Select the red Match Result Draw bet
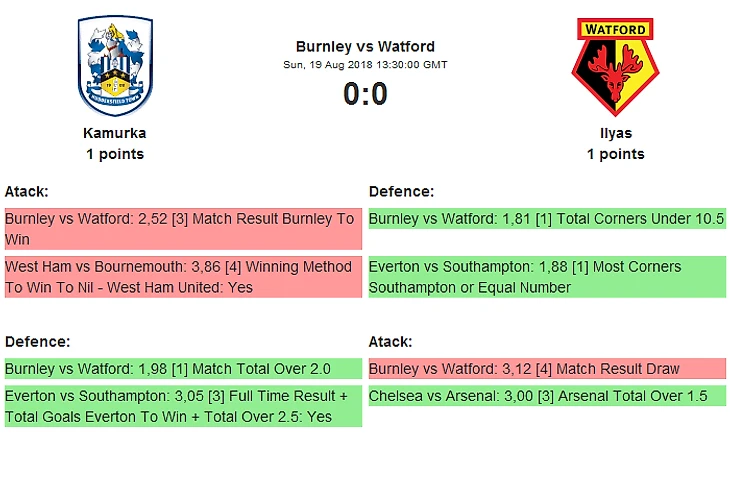 coord(547,369)
